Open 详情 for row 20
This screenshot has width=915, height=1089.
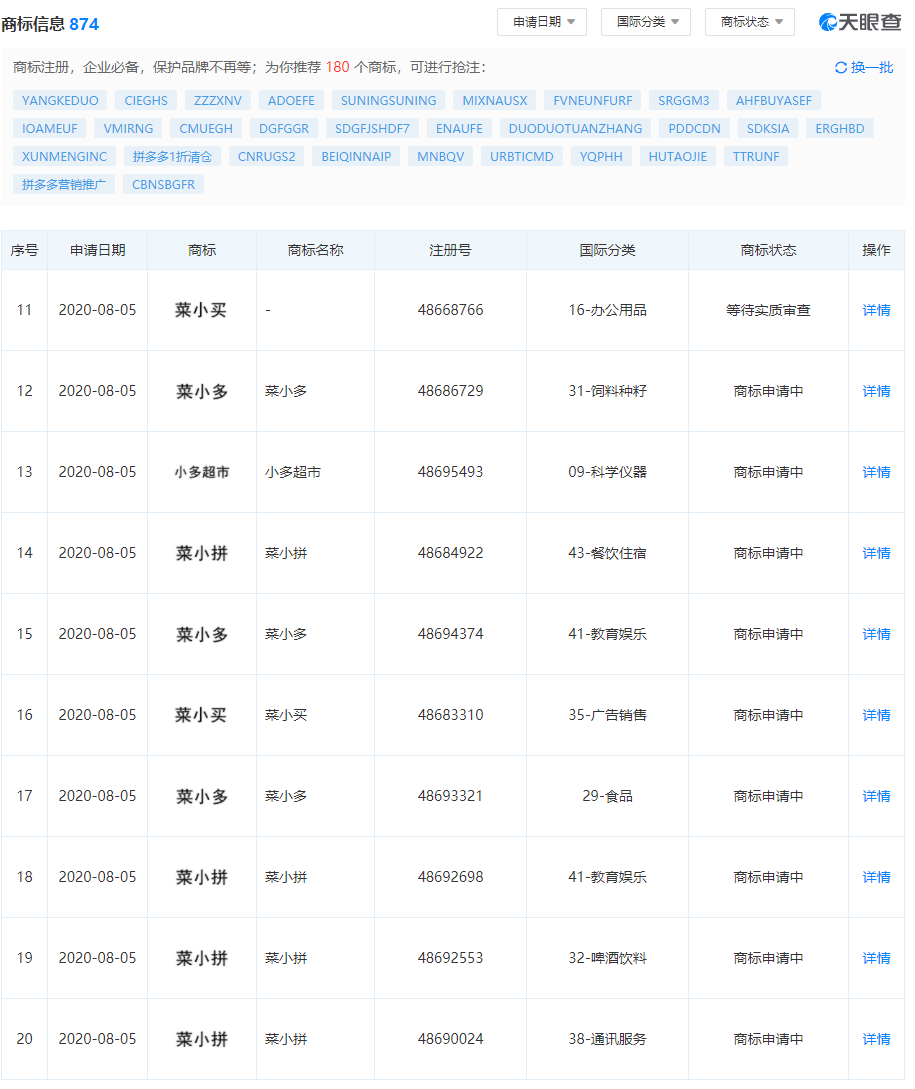click(x=876, y=1039)
